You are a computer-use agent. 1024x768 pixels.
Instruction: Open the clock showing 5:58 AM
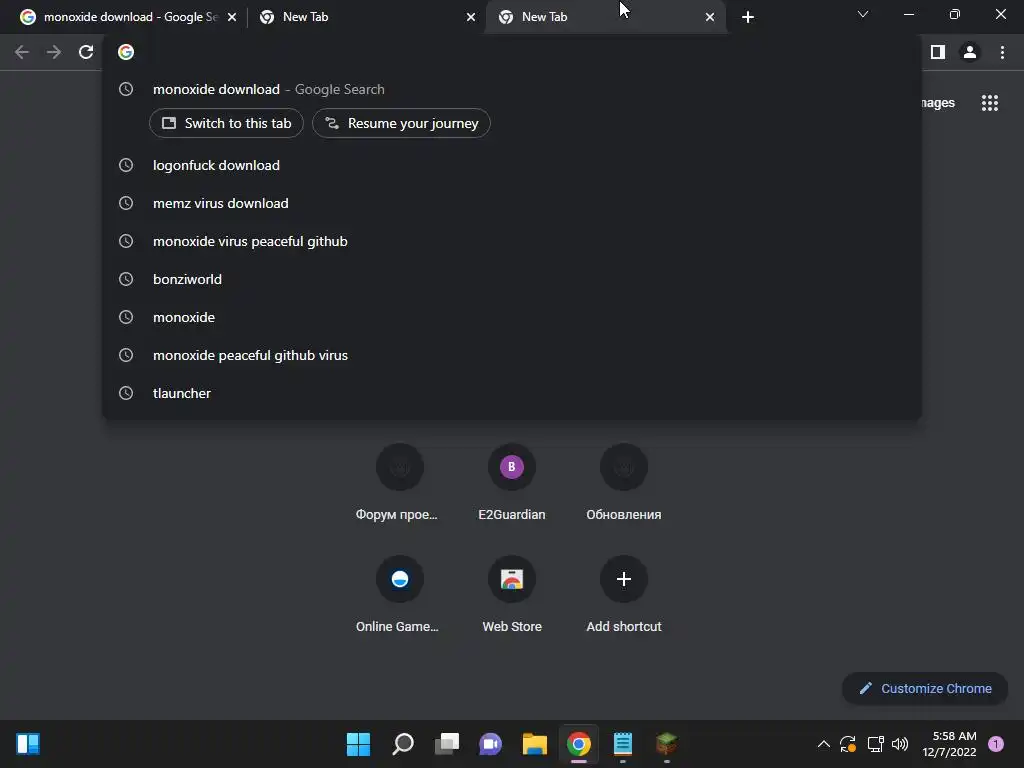[x=950, y=744]
